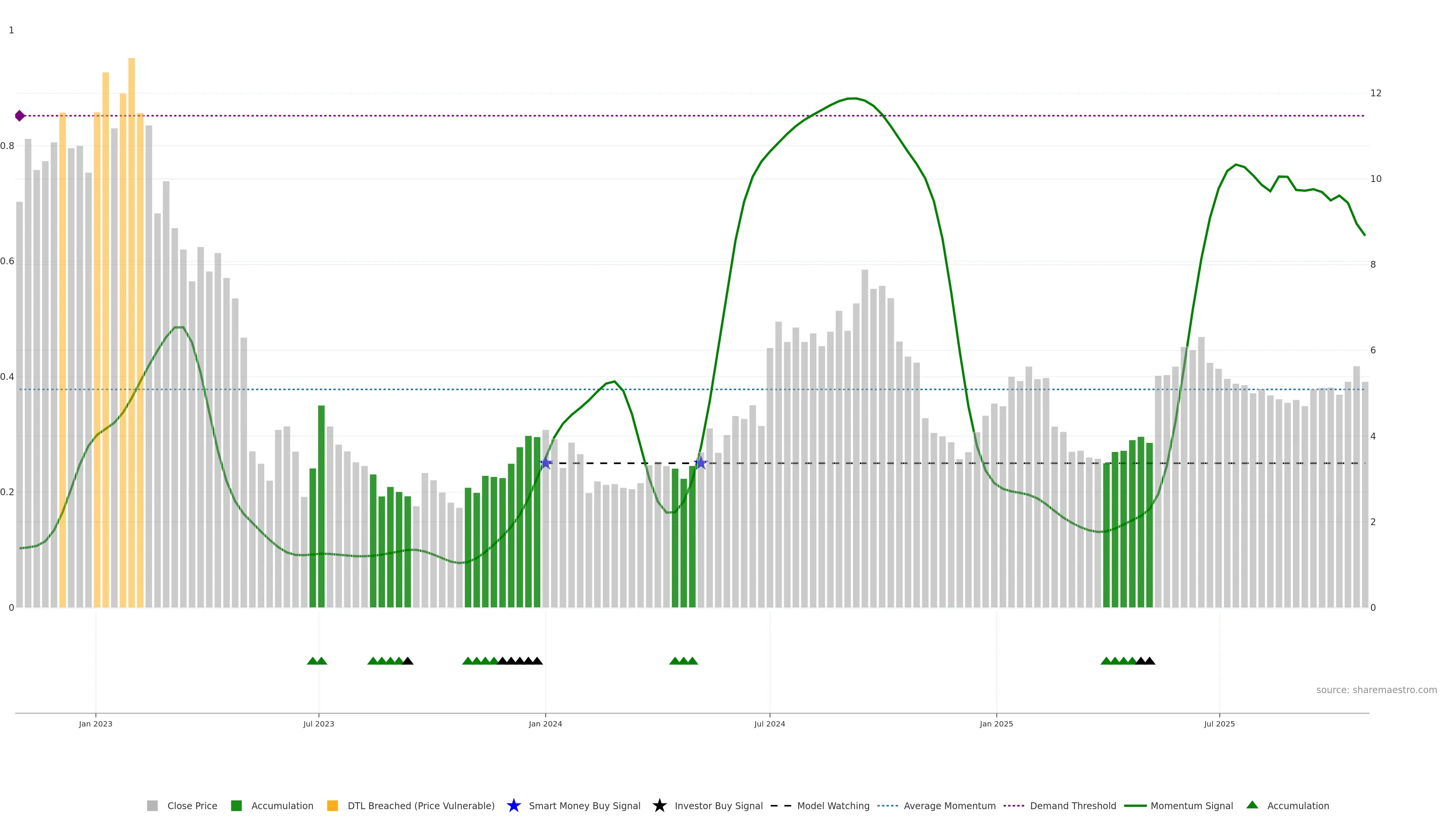This screenshot has width=1456, height=819.
Task: Click the blue star marker at Jan 2024
Action: point(546,463)
